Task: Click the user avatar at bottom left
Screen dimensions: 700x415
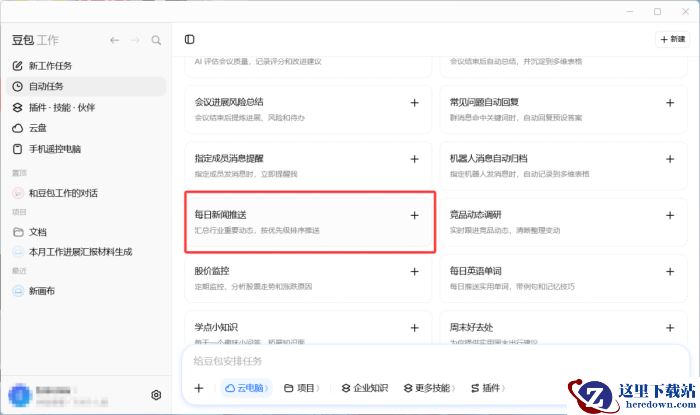Action: (x=20, y=395)
